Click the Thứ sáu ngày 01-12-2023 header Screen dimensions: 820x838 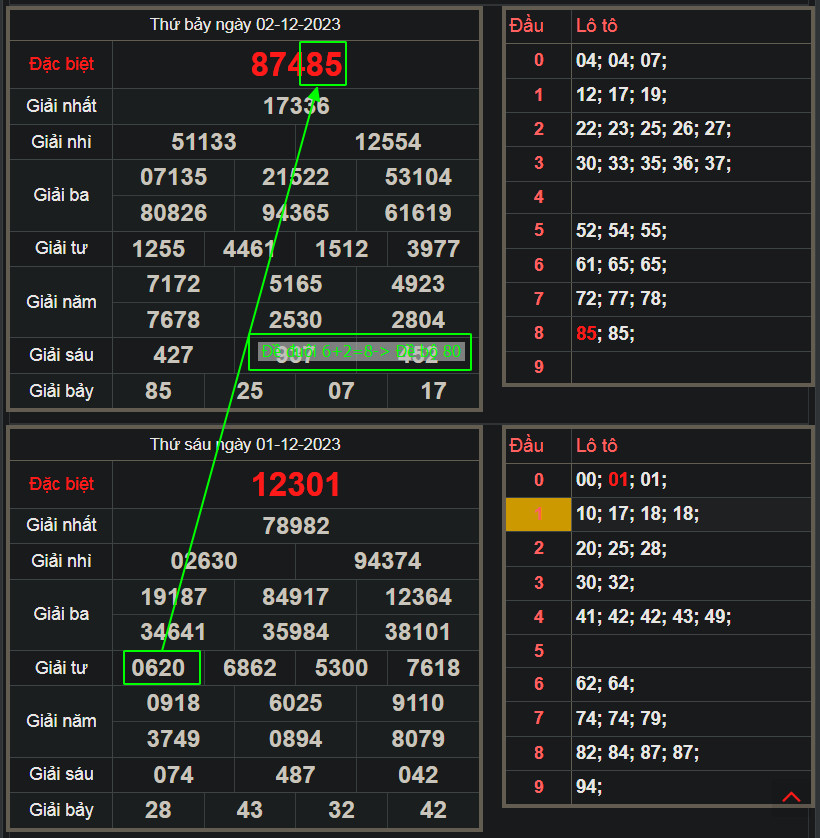tap(245, 444)
